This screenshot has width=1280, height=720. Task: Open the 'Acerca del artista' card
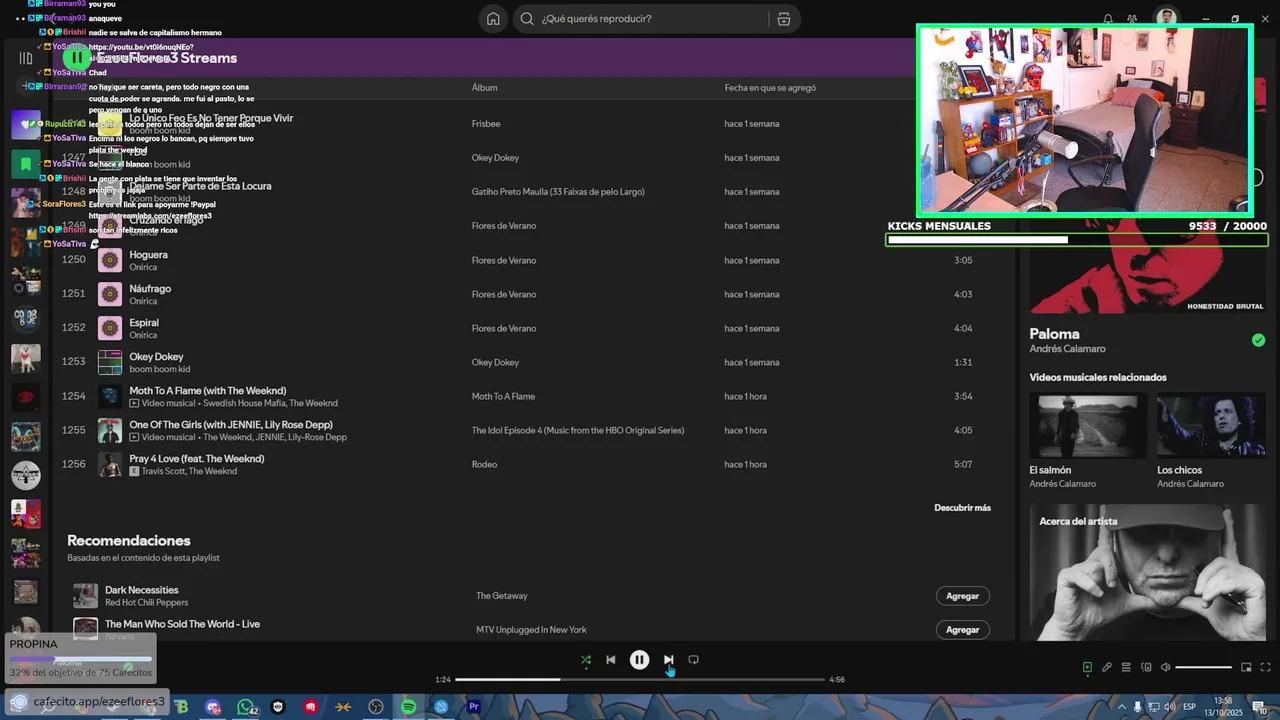tap(1147, 572)
